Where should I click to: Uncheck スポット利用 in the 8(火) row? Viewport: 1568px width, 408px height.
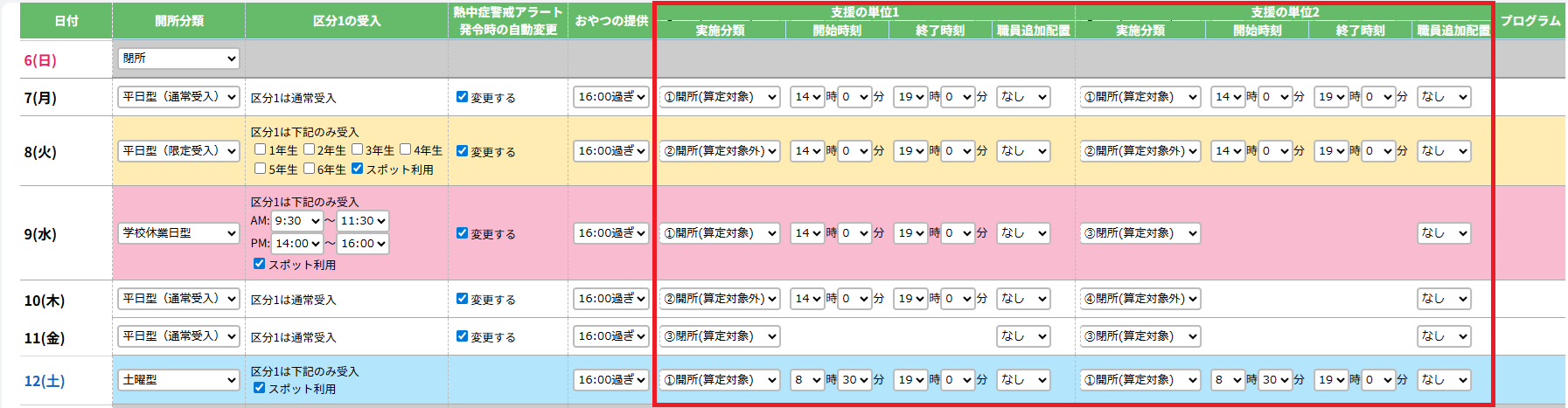[357, 169]
